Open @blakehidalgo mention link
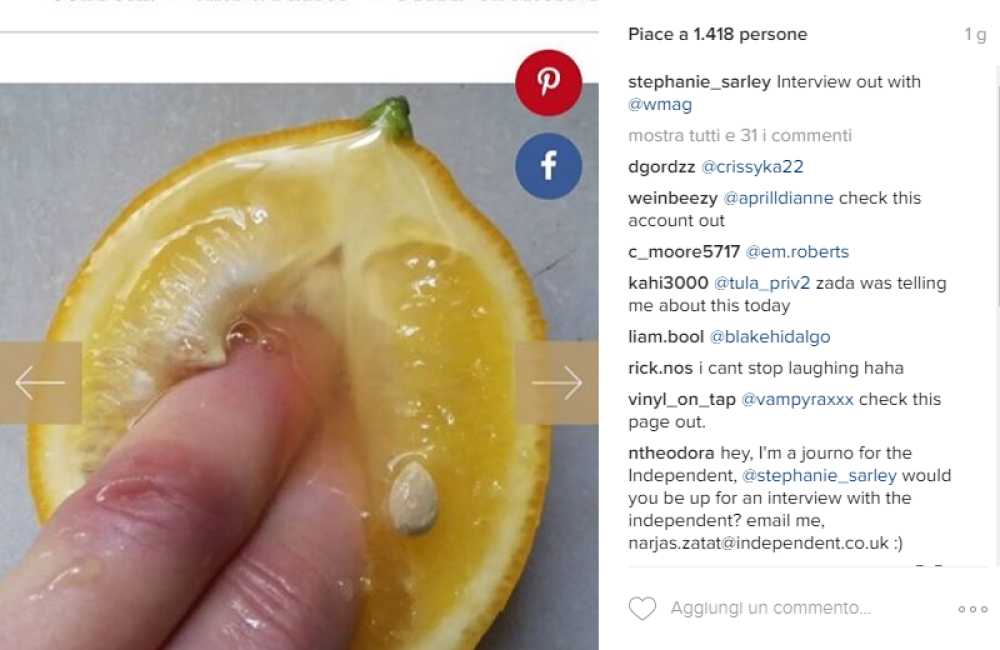 (770, 336)
